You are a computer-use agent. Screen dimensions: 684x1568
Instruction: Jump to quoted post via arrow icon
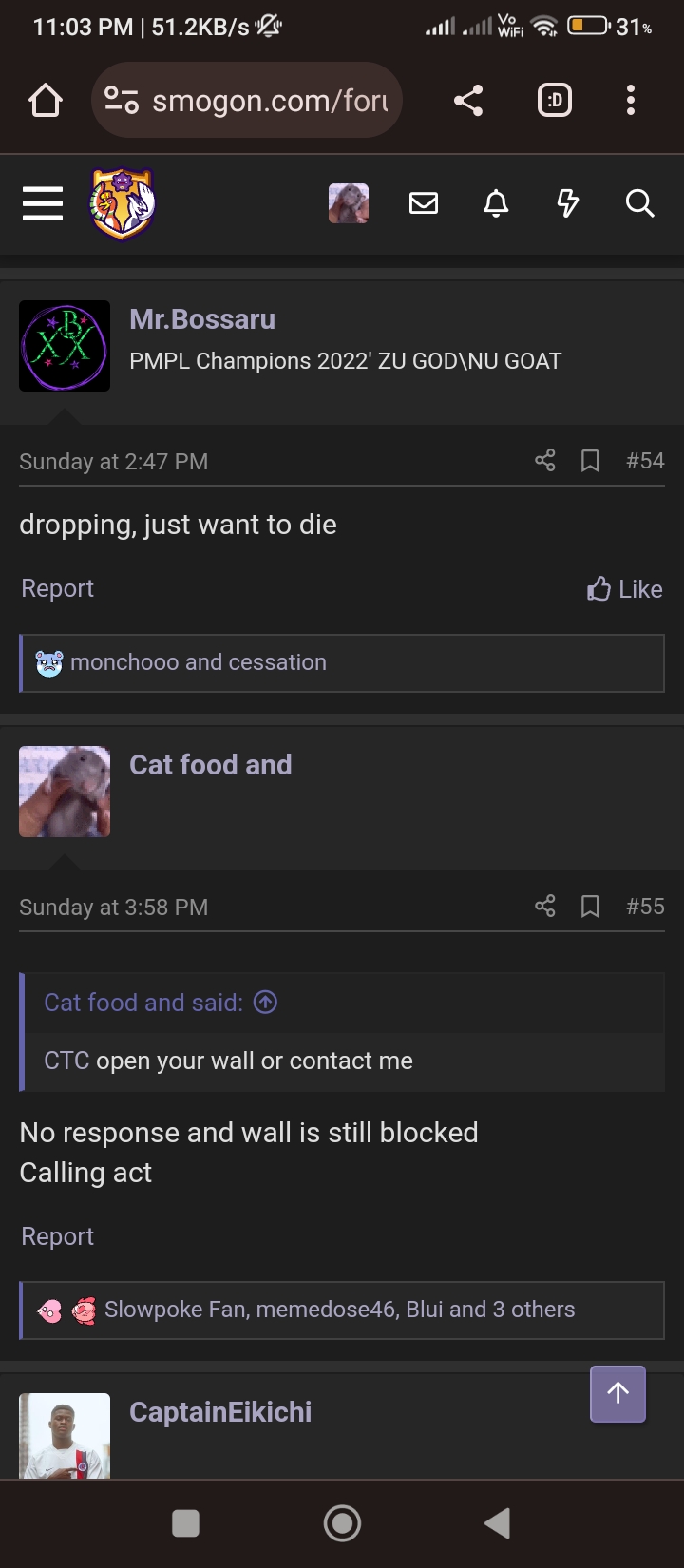pyautogui.click(x=266, y=1002)
